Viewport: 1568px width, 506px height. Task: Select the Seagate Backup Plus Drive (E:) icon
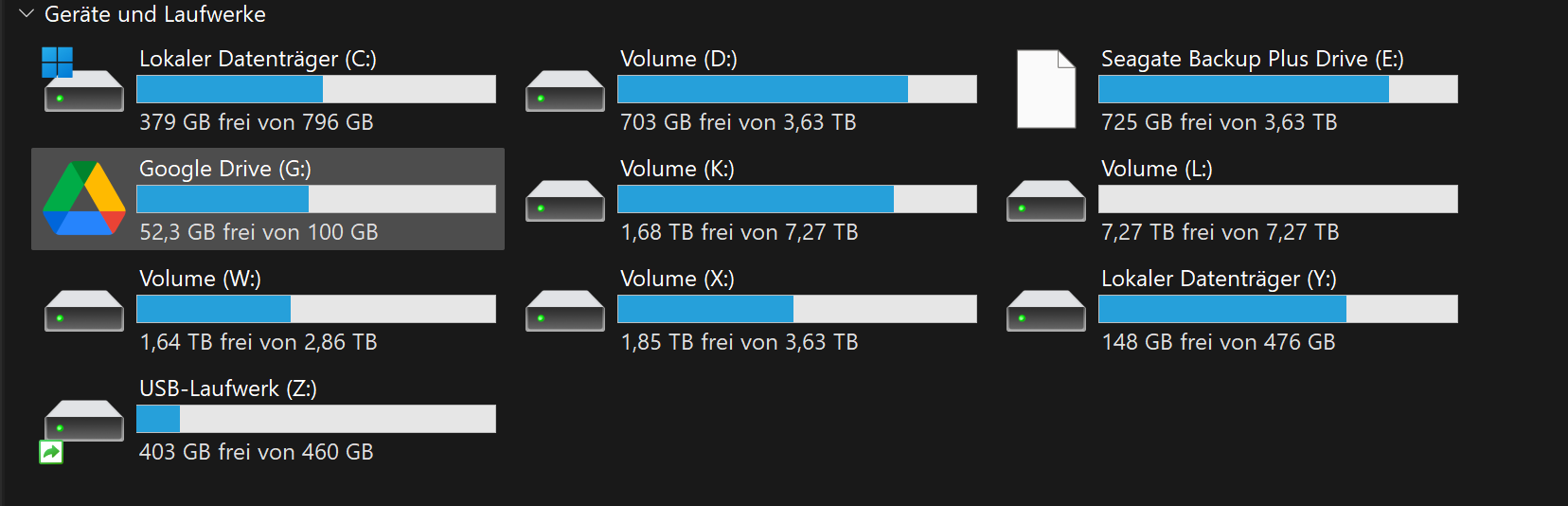(1046, 89)
